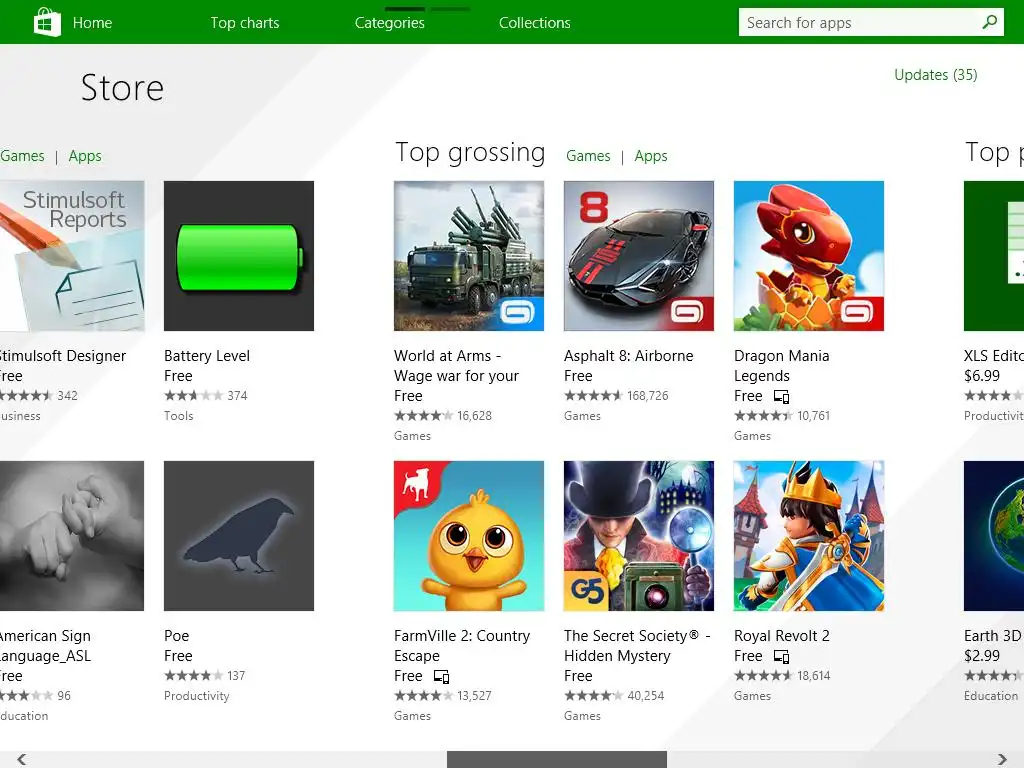The width and height of the screenshot is (1024, 768).
Task: Click the Battery Level title
Action: (x=207, y=356)
